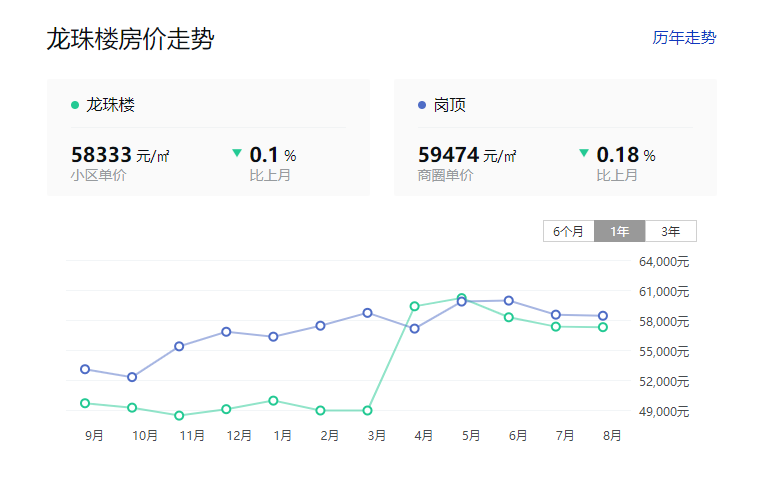This screenshot has height=488, width=775.
Task: Select blue 岗顶 data point for 1月
Action: 273,337
